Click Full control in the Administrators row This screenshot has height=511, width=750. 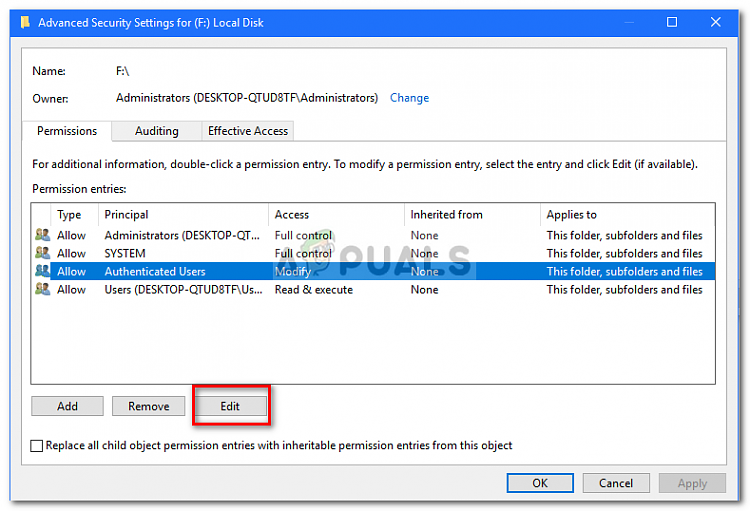(303, 235)
